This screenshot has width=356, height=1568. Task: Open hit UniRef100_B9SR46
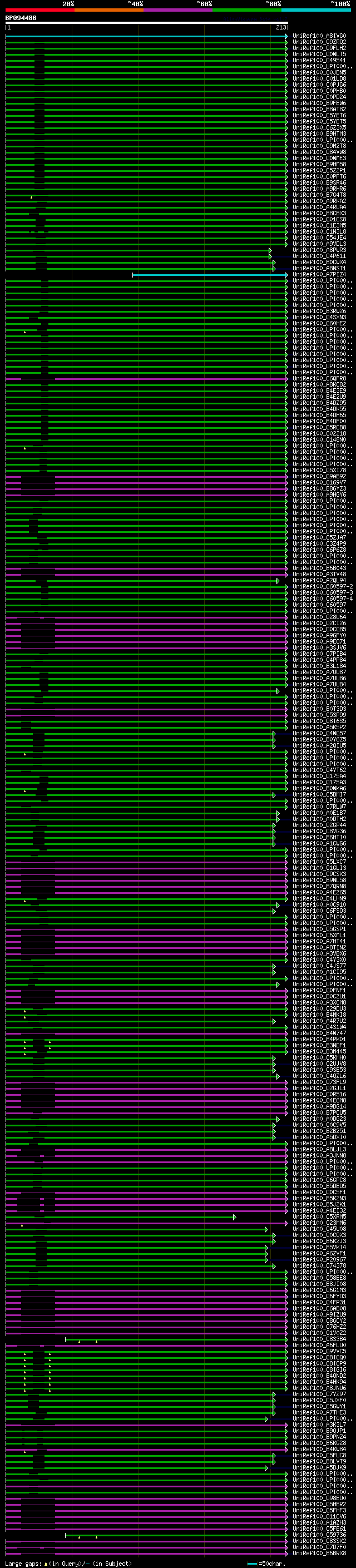pyautogui.click(x=319, y=182)
